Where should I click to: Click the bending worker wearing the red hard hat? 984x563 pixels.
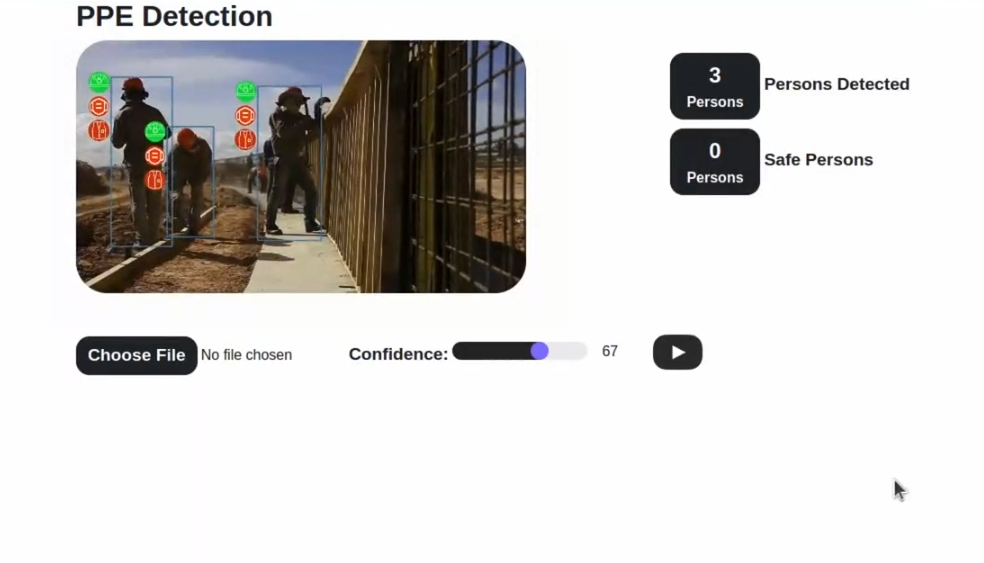[190, 181]
